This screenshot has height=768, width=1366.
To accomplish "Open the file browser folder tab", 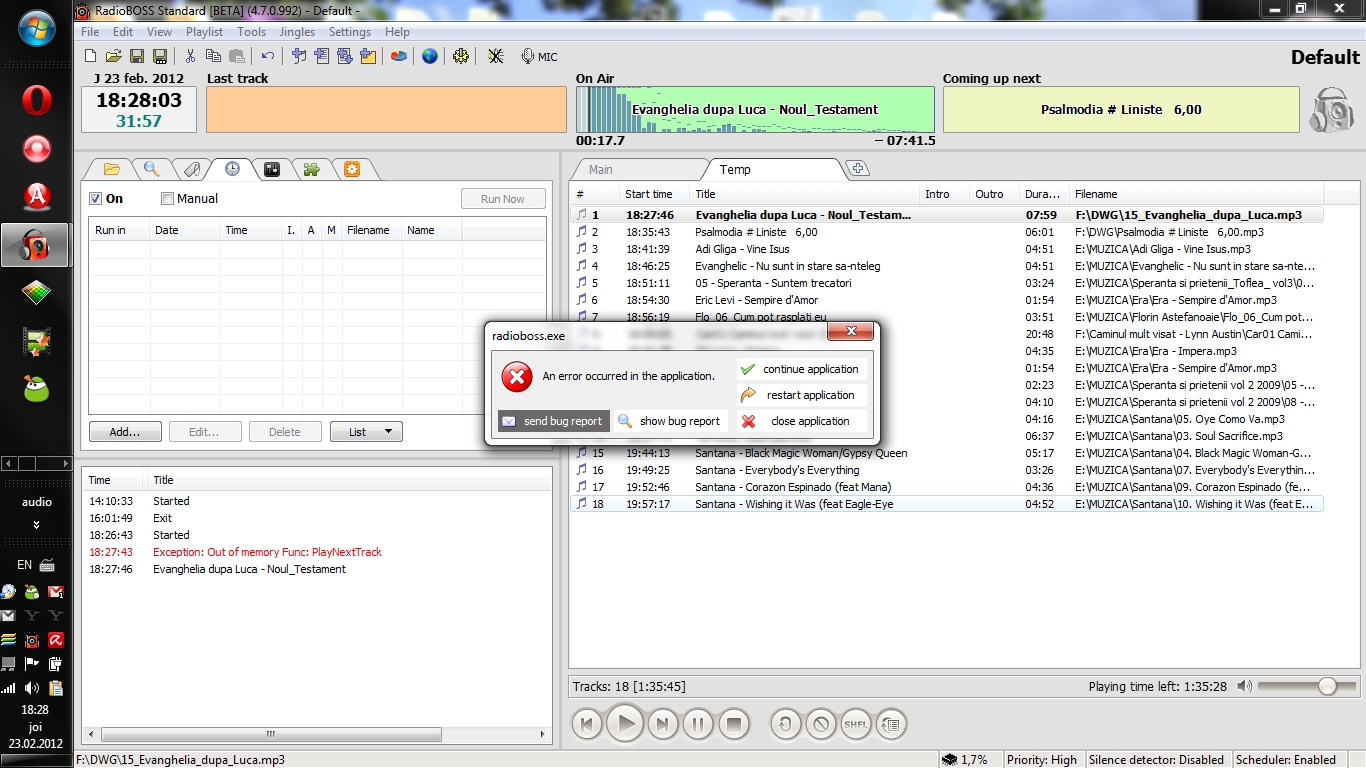I will coord(111,169).
